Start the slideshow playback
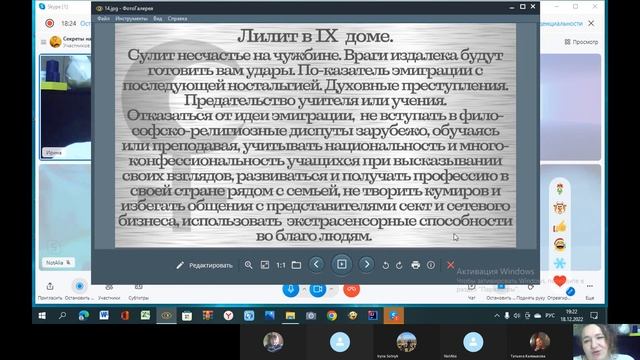 (342, 264)
